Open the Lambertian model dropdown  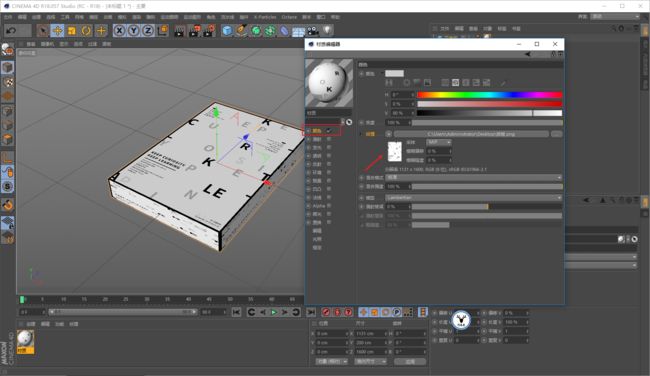474,198
